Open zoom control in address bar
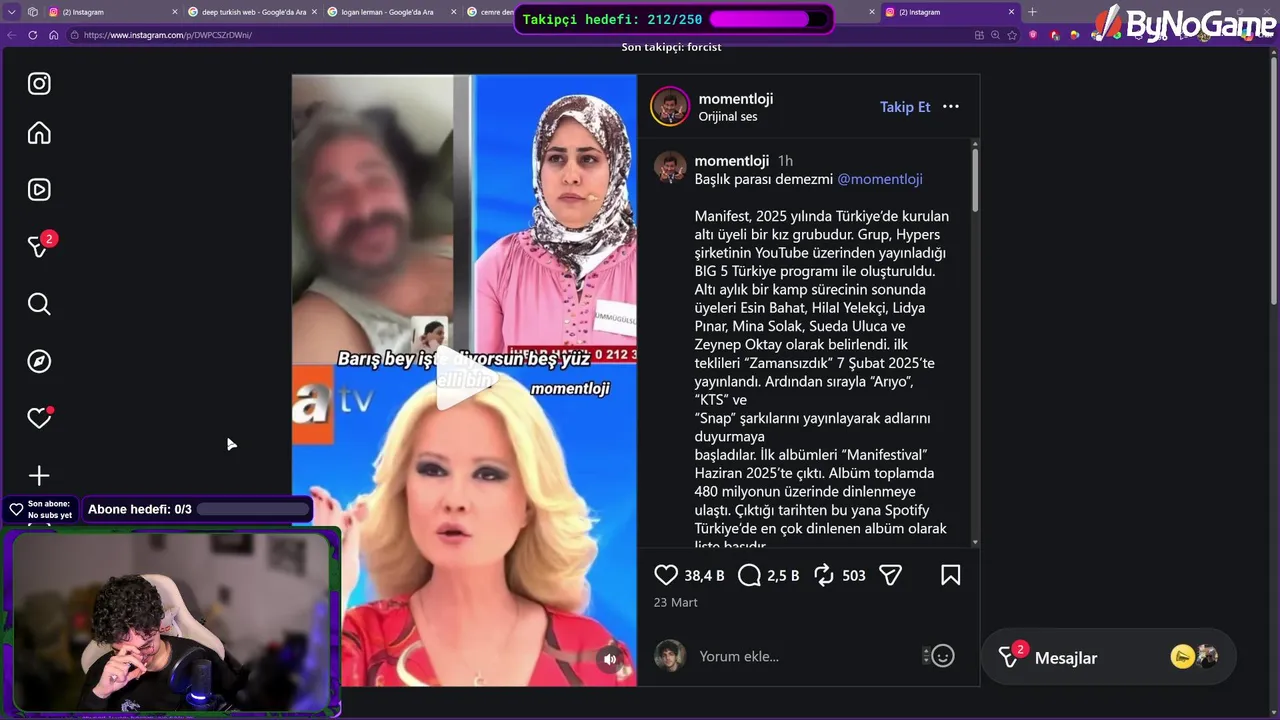 point(996,35)
